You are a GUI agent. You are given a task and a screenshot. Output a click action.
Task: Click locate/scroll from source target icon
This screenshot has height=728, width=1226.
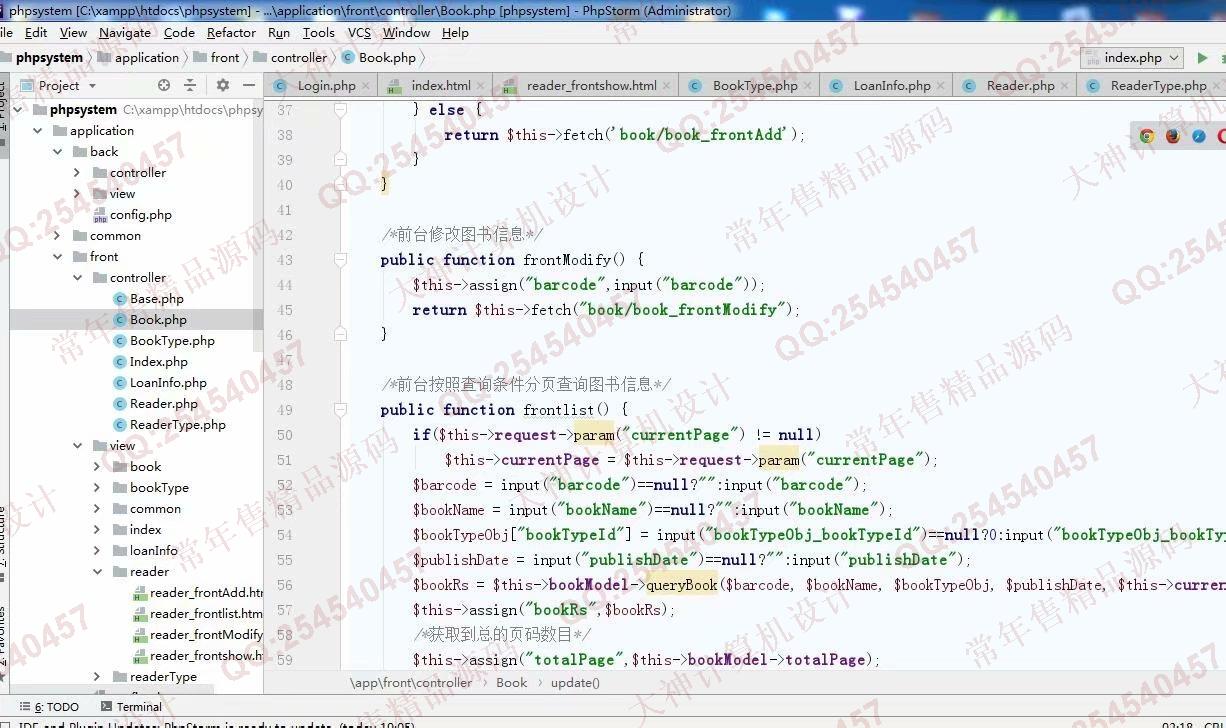164,85
